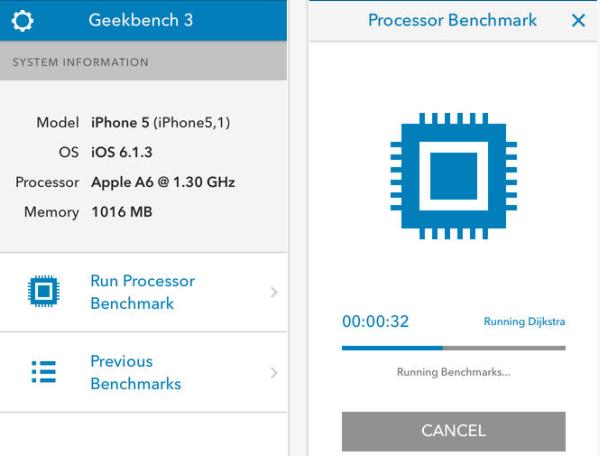Screen dimensions: 600x456
Task: Close the Processor Benchmark panel
Action: pos(578,20)
